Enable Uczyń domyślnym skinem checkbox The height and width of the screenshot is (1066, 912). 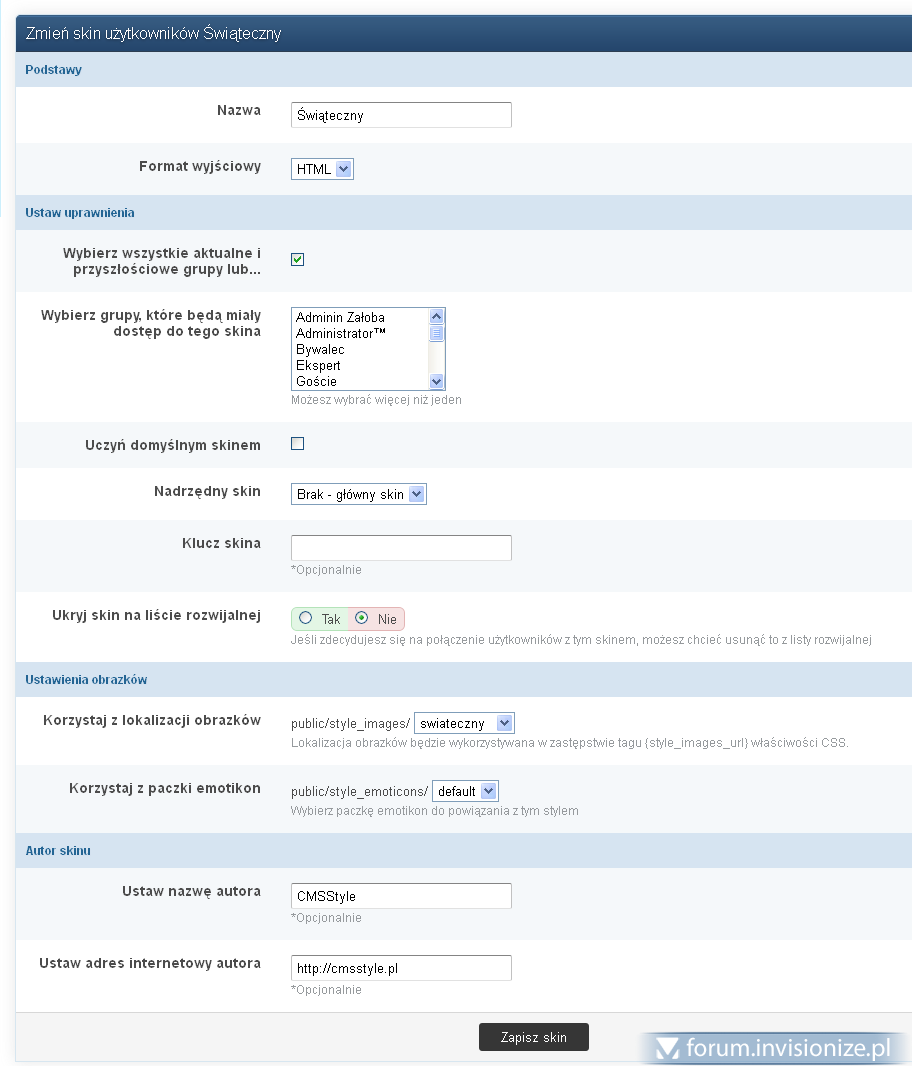click(x=297, y=444)
